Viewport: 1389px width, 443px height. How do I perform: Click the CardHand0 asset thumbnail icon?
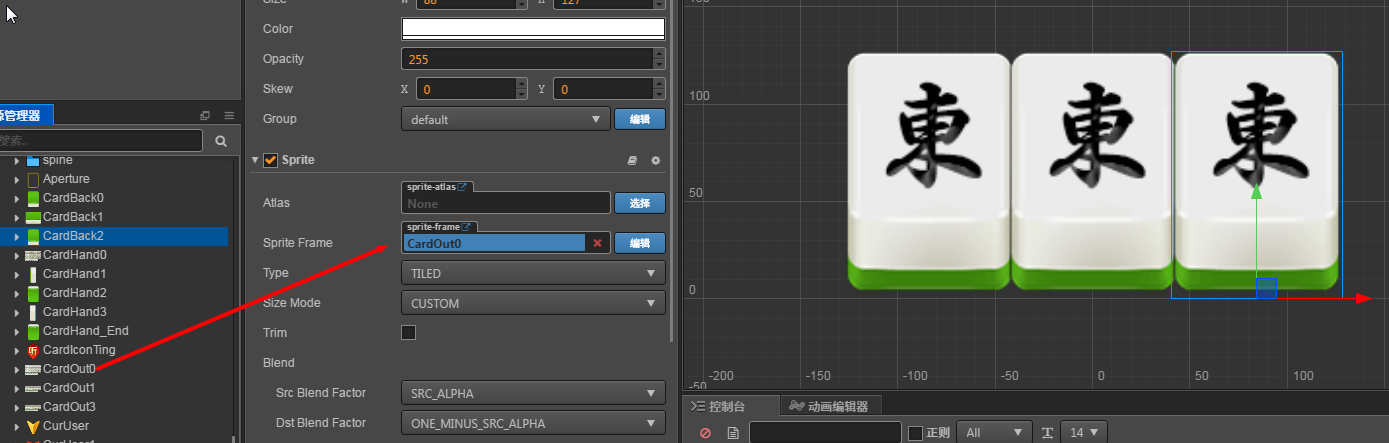pos(33,255)
